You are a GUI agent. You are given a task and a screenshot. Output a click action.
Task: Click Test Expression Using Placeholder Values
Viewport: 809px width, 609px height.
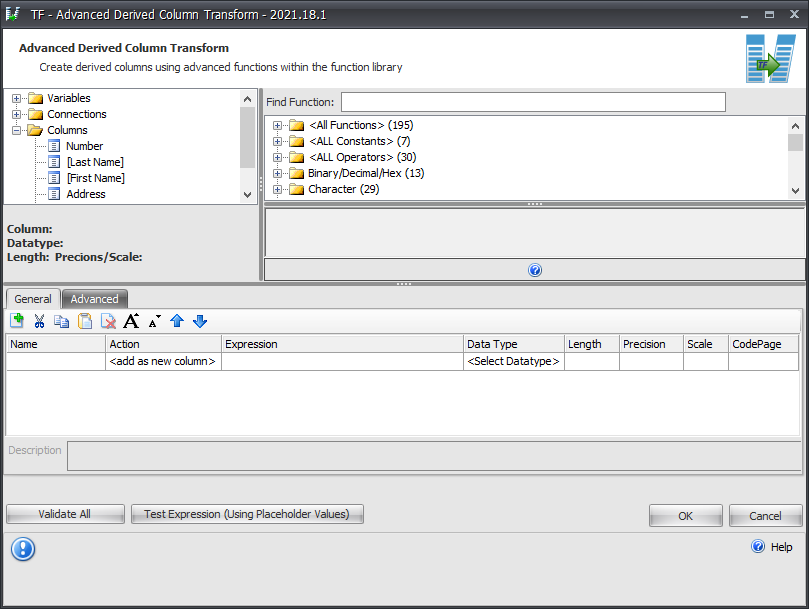247,514
